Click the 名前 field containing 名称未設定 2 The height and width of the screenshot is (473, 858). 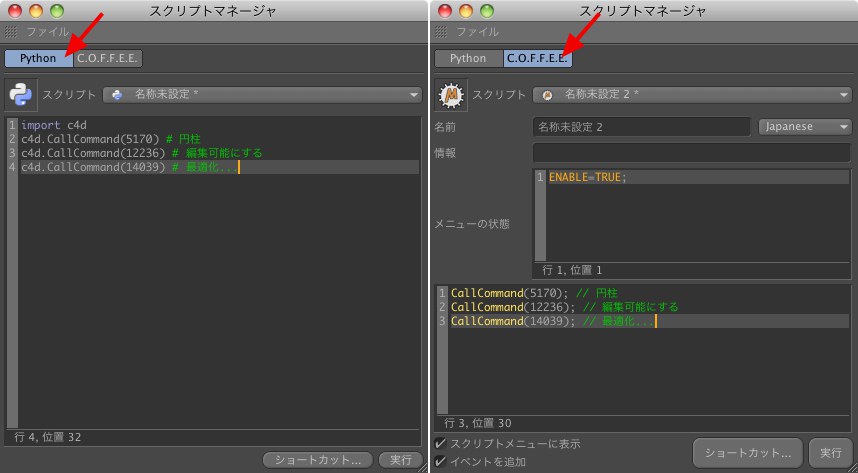(x=641, y=127)
